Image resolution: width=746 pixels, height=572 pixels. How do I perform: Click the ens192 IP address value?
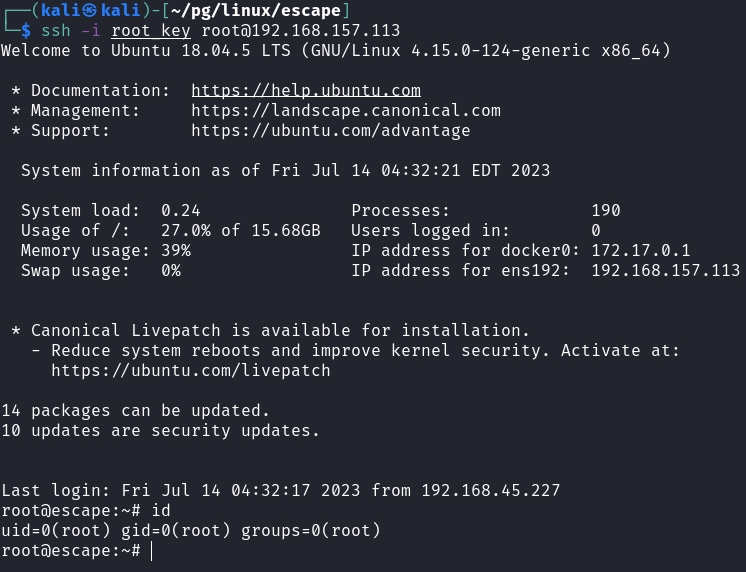pyautogui.click(x=665, y=270)
